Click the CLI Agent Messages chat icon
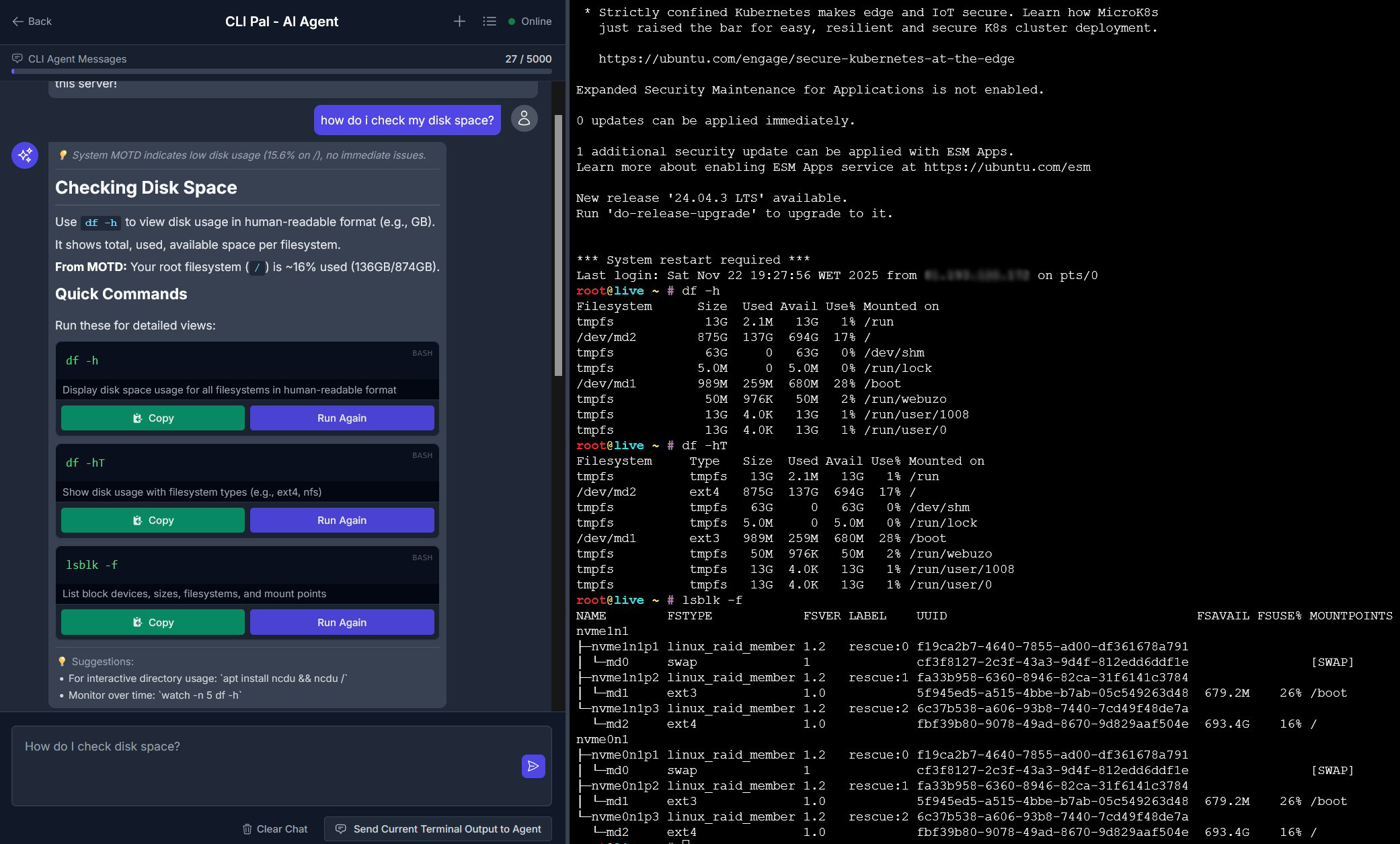 [x=17, y=59]
